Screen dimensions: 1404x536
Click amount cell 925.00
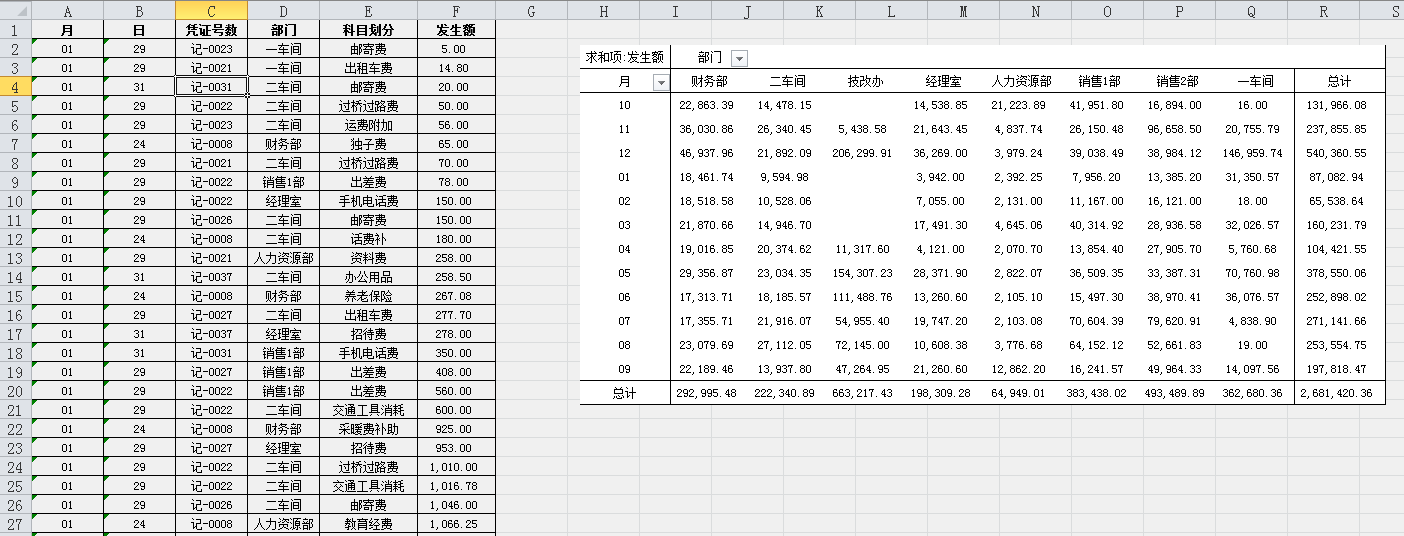click(x=456, y=429)
